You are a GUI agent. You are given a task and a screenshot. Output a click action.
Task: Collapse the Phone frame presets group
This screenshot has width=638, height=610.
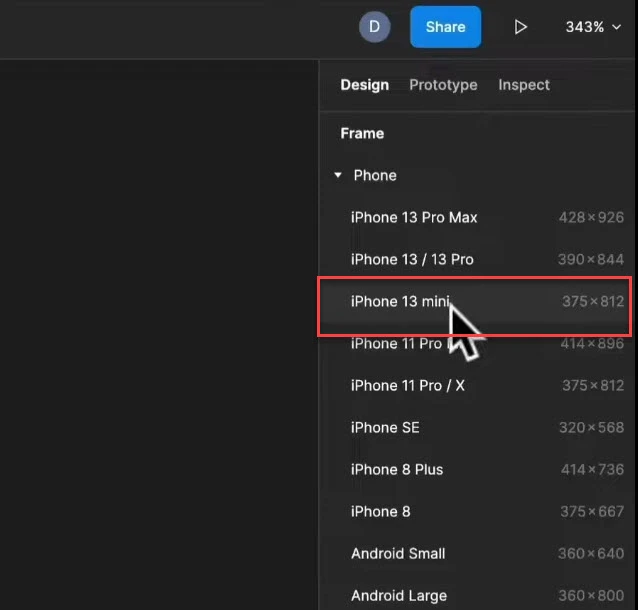click(338, 175)
